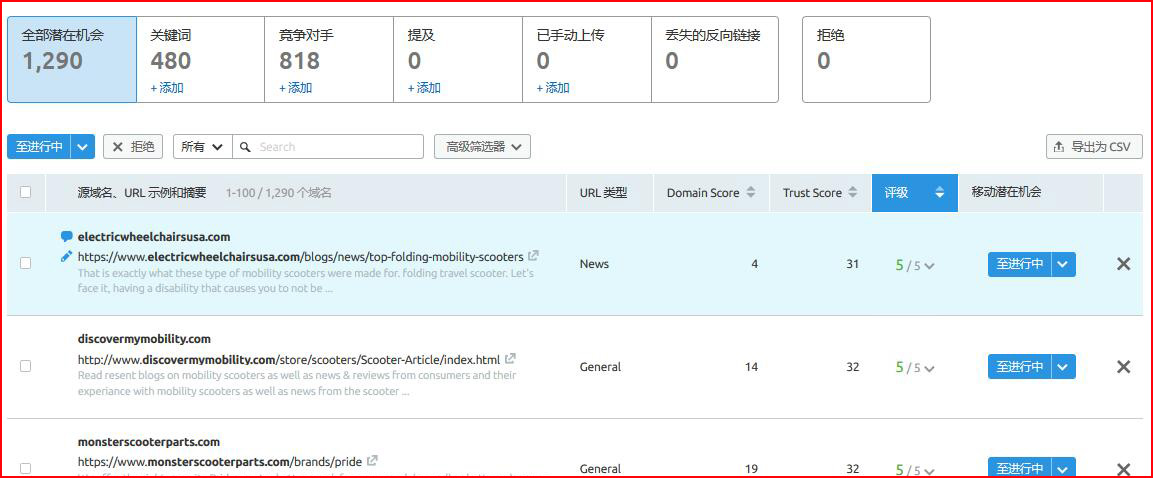Remove discovermymobility.com row with X icon
The height and width of the screenshot is (478, 1153).
point(1123,367)
